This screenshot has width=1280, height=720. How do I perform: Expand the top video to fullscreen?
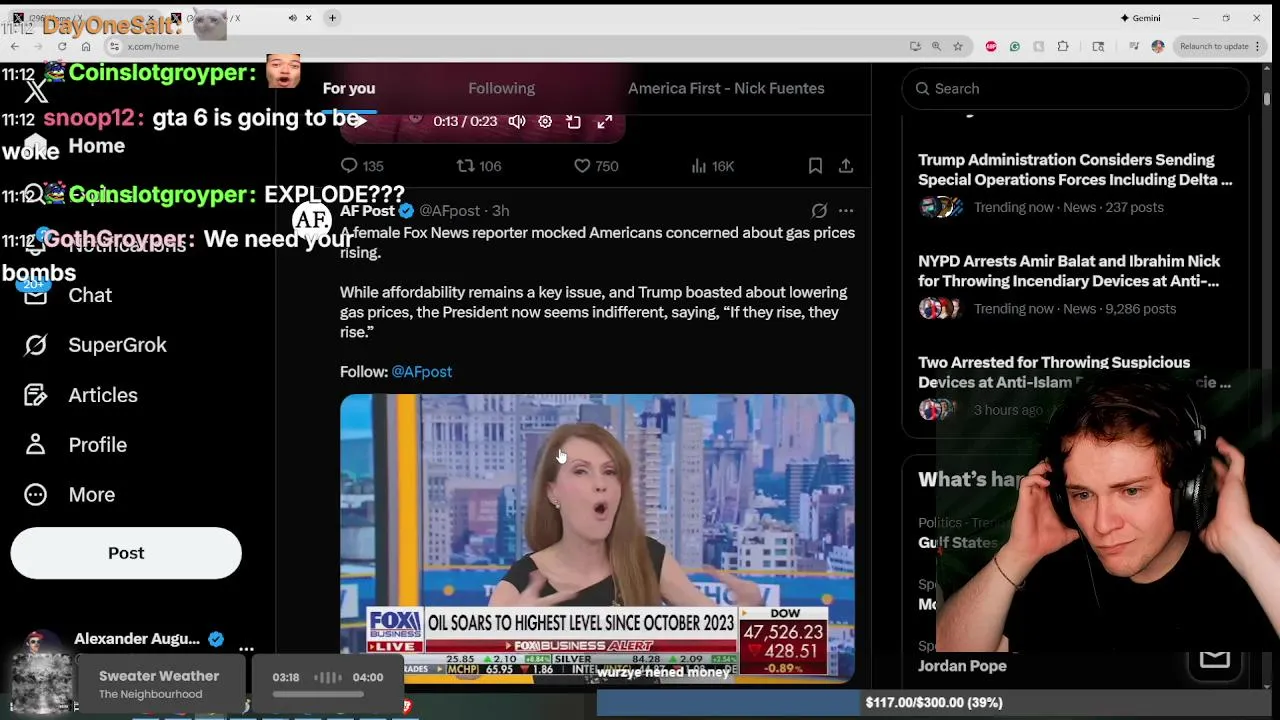605,121
